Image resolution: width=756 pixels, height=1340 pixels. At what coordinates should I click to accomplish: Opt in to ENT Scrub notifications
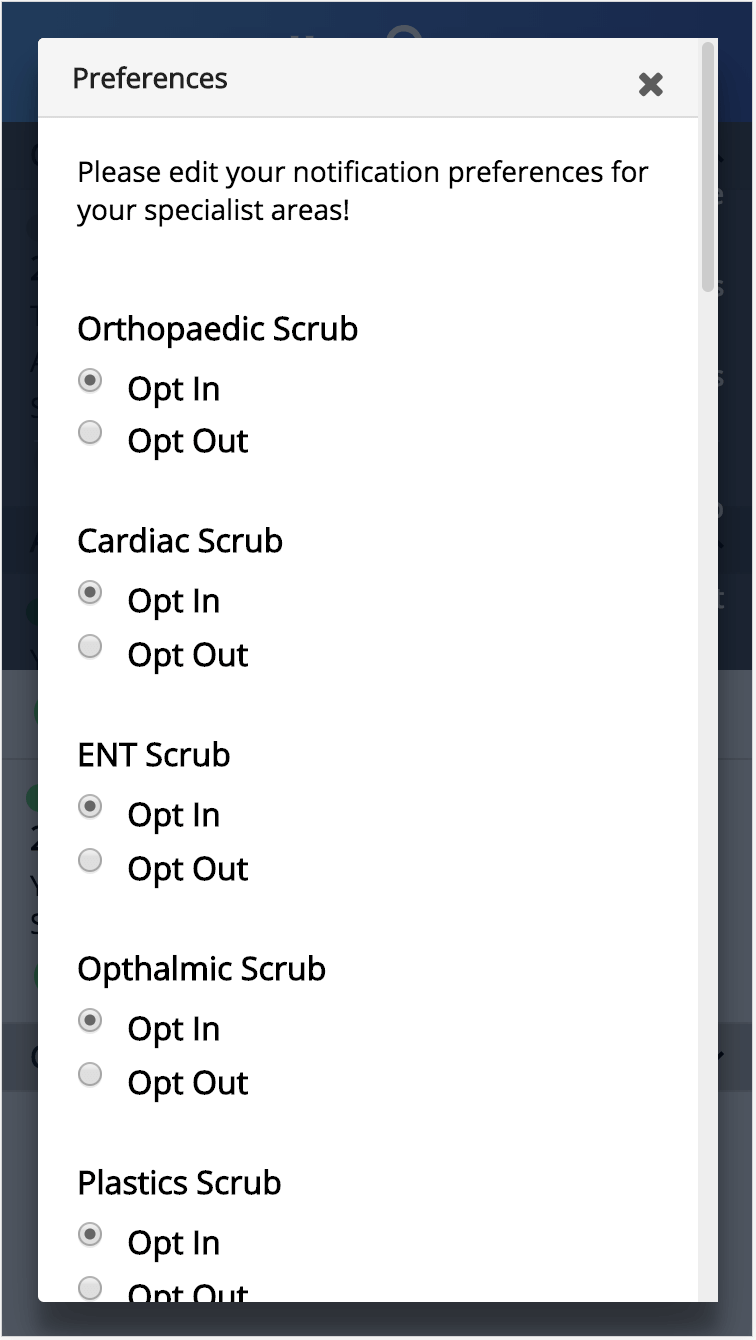coord(89,807)
